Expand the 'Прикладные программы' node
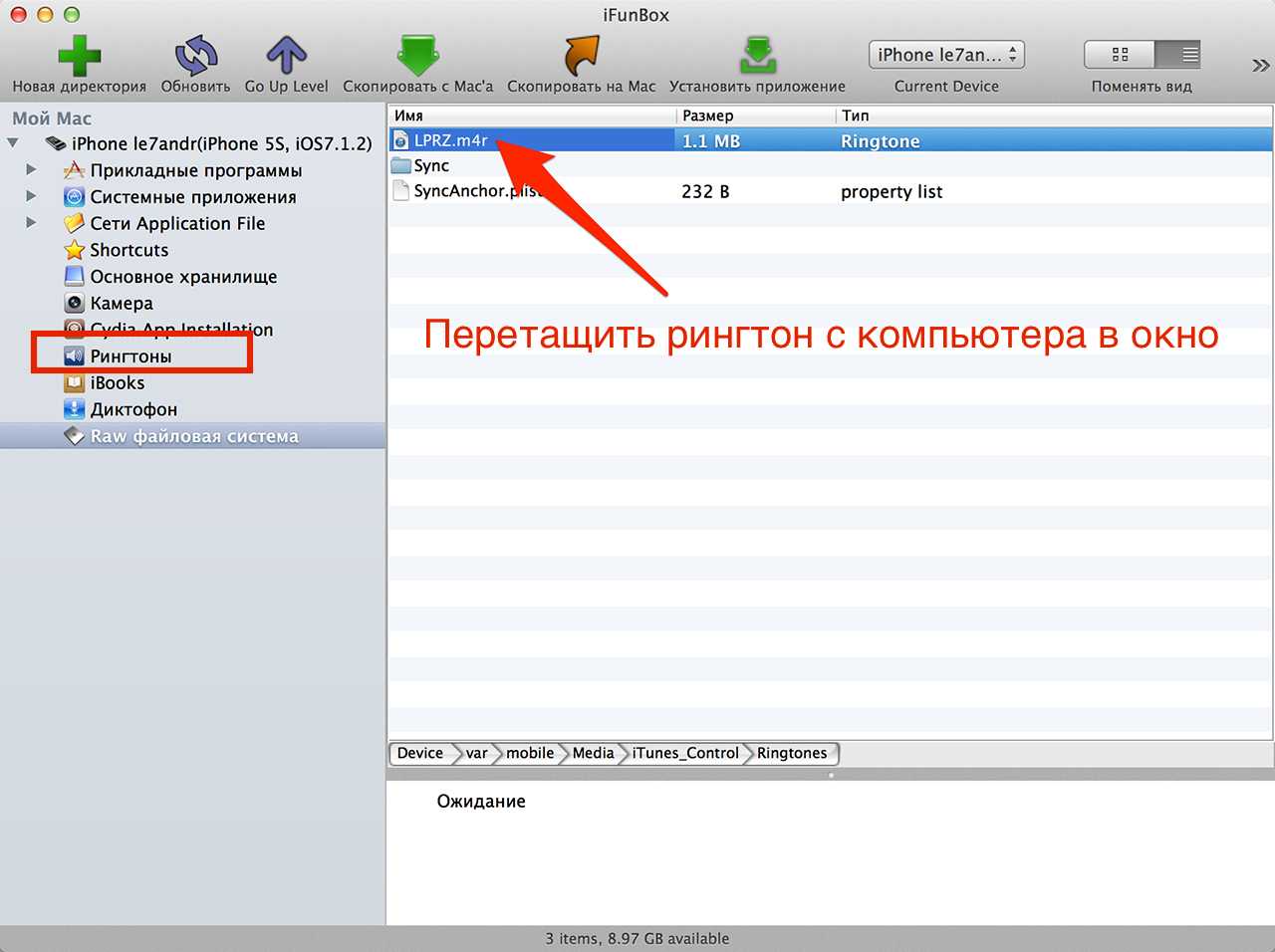 coord(32,169)
